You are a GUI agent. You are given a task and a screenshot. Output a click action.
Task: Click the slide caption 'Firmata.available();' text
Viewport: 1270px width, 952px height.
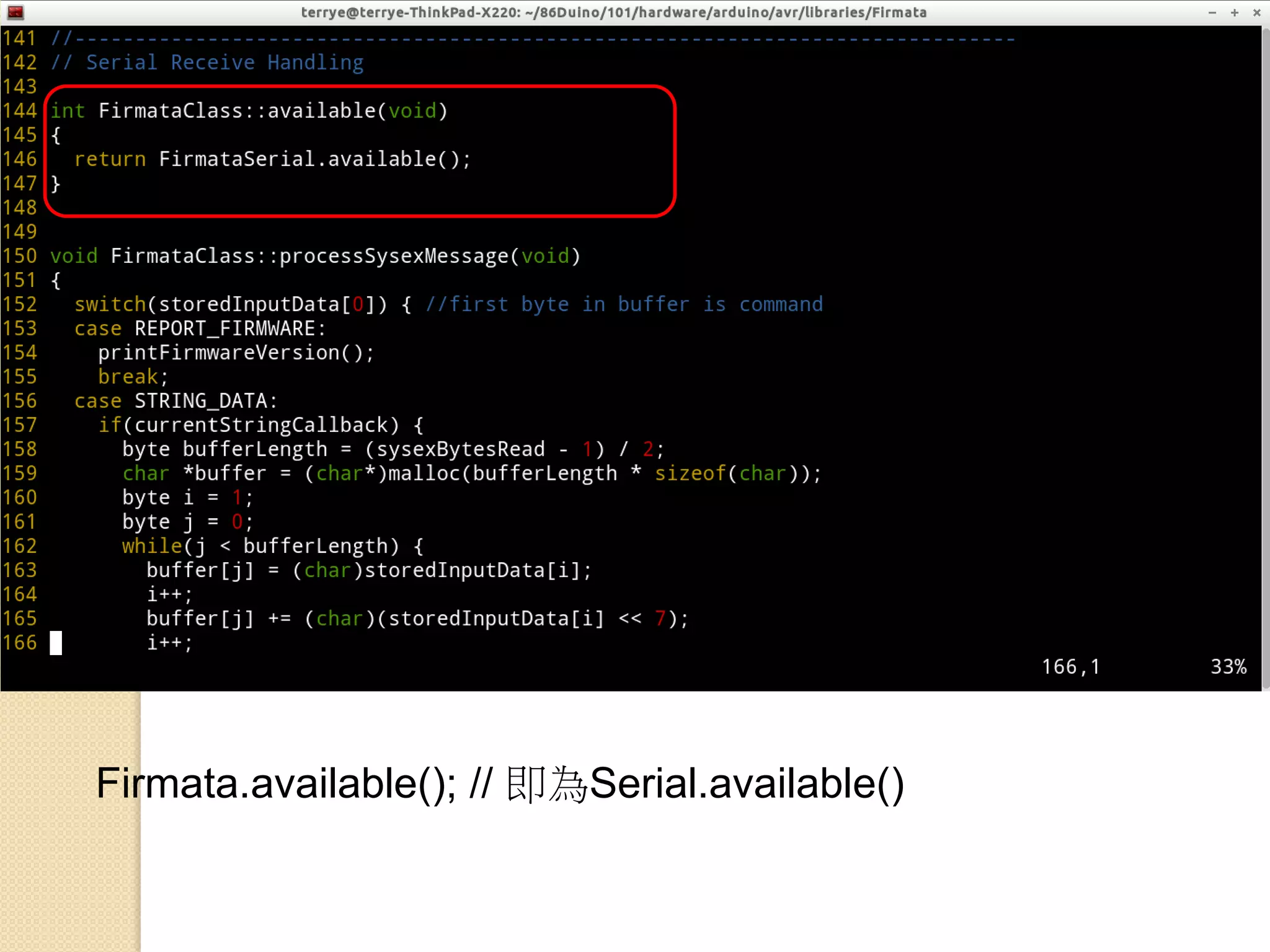[x=277, y=784]
